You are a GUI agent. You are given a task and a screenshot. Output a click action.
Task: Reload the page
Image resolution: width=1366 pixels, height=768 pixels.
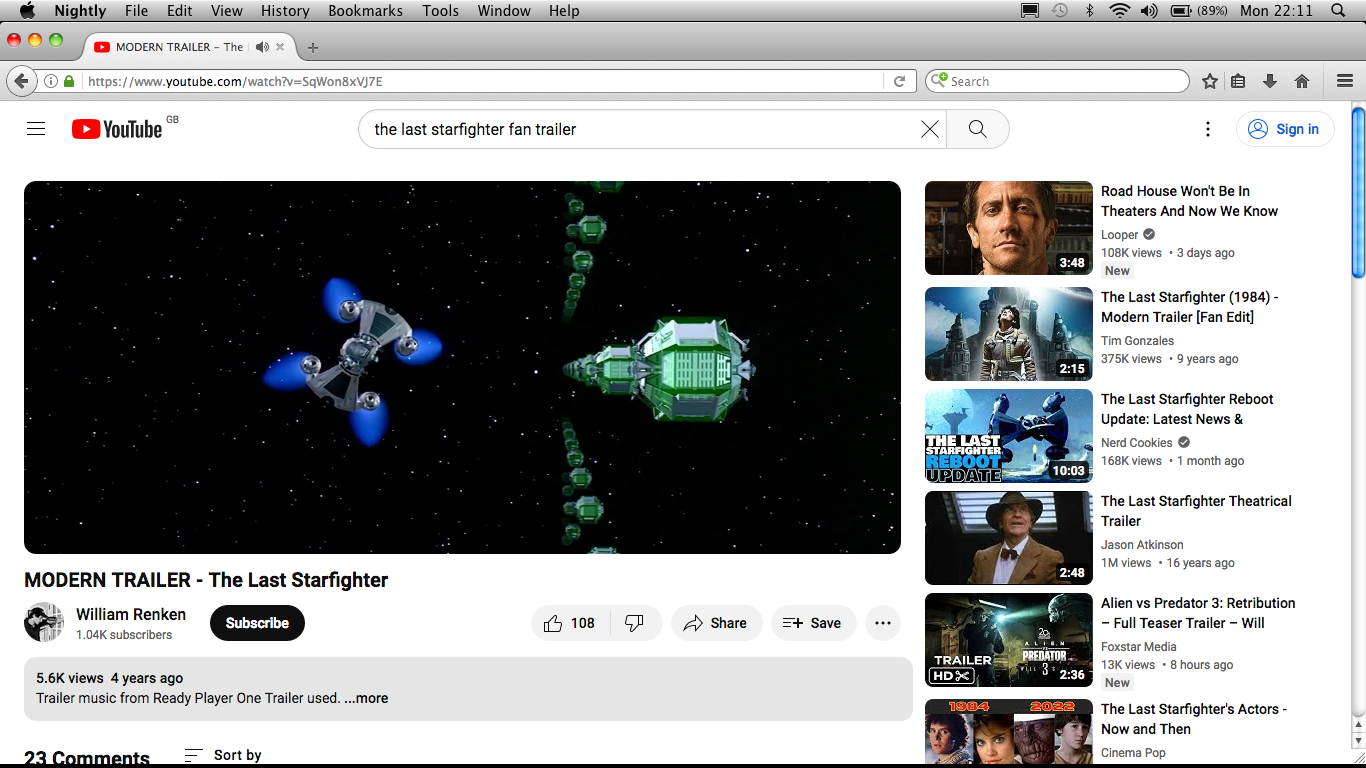[899, 81]
